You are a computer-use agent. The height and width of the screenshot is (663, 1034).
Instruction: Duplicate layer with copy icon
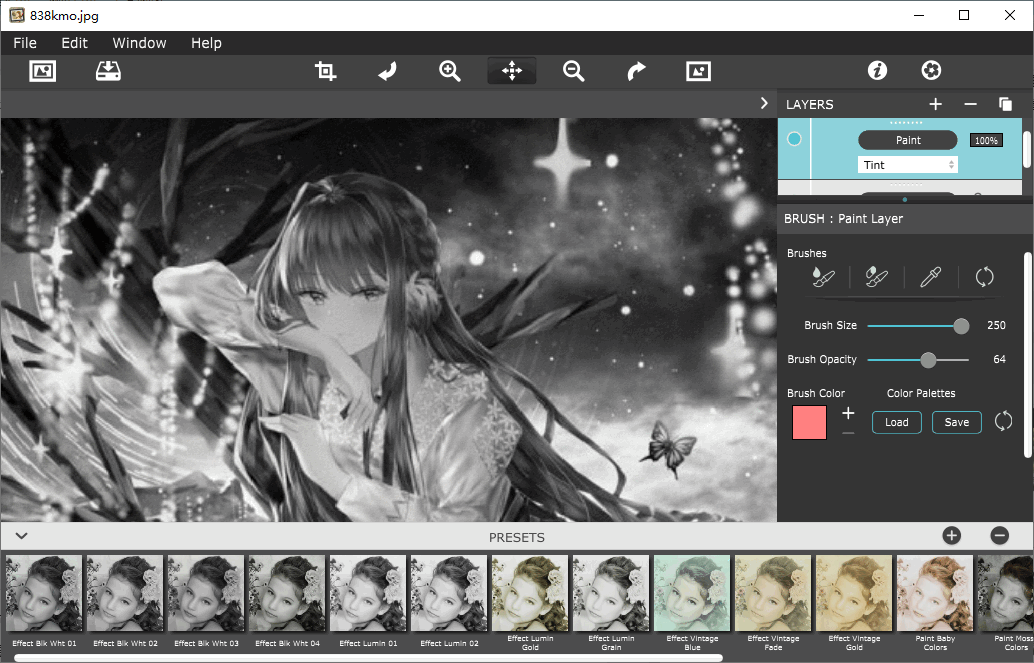click(x=1005, y=104)
